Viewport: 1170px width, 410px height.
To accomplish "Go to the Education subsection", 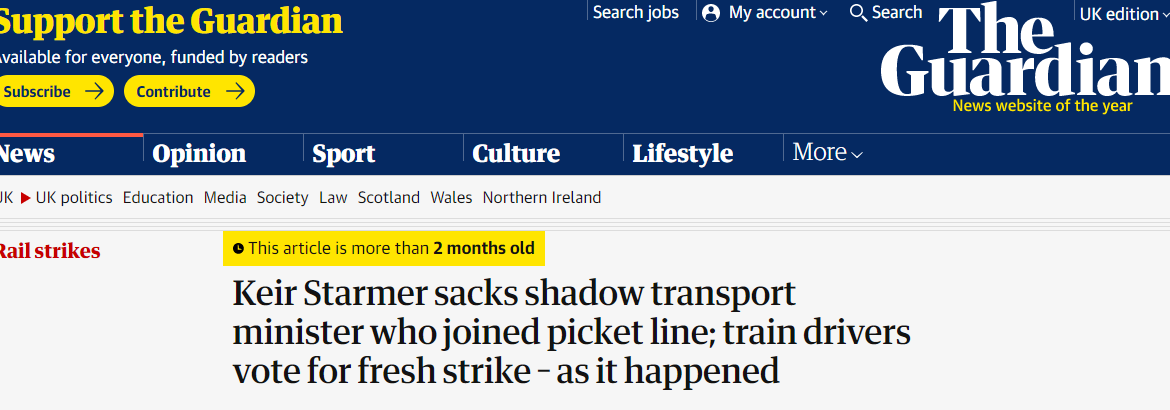I will coord(158,197).
